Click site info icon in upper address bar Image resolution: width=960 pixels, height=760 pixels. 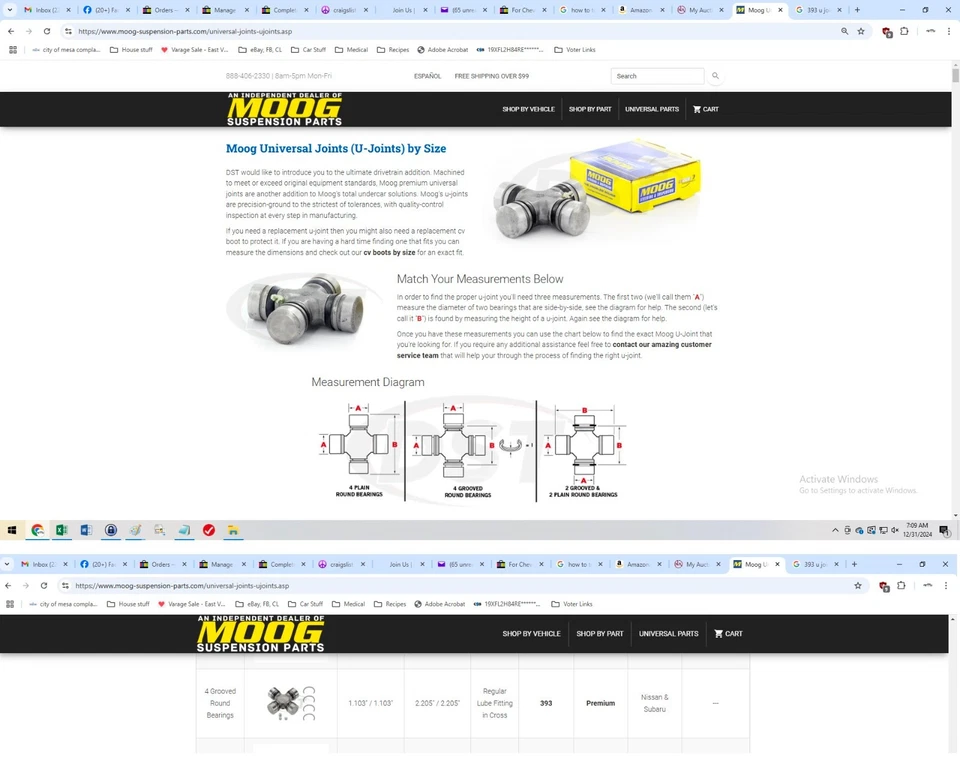coord(68,31)
